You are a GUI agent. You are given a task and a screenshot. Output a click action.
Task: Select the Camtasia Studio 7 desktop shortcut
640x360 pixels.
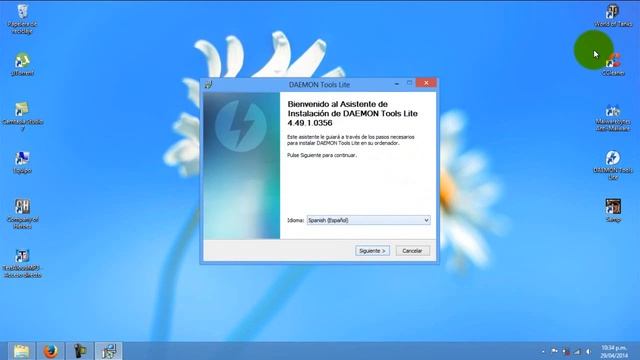22,117
